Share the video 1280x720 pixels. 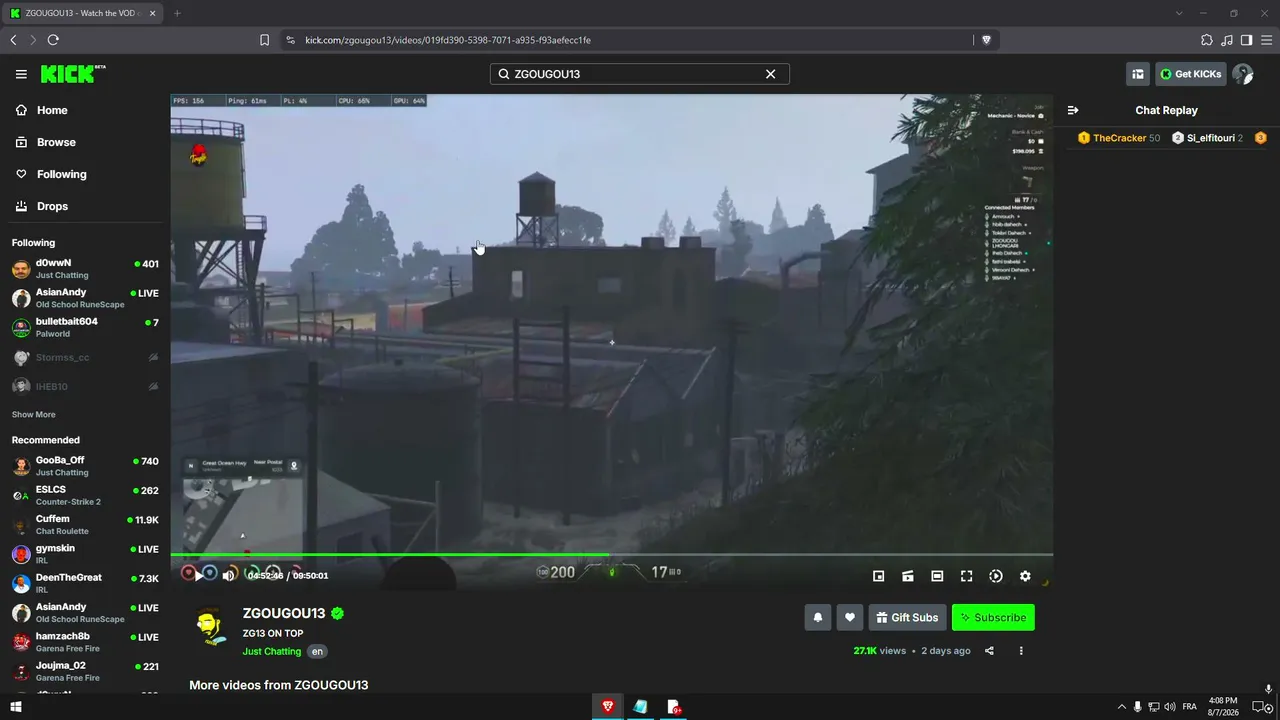(x=989, y=651)
